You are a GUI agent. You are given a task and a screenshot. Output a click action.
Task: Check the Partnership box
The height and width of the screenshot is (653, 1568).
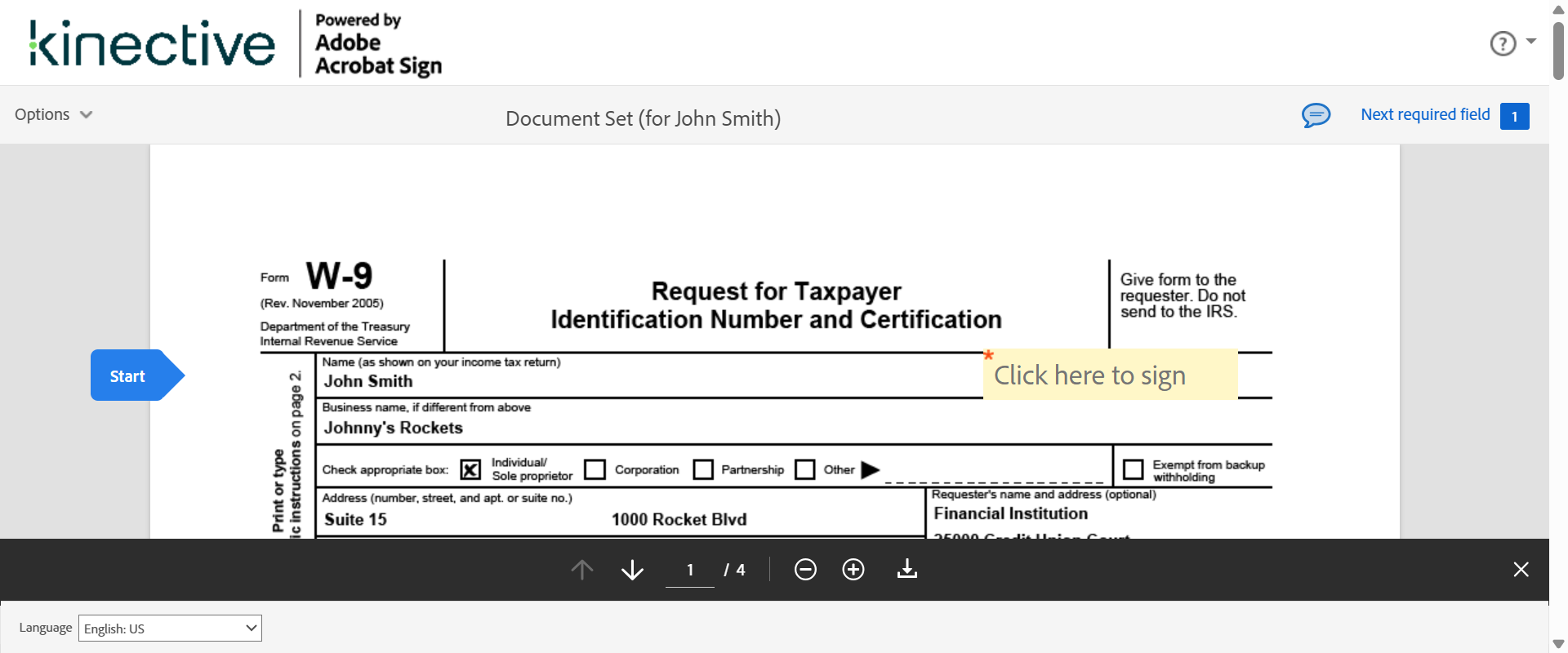point(702,469)
